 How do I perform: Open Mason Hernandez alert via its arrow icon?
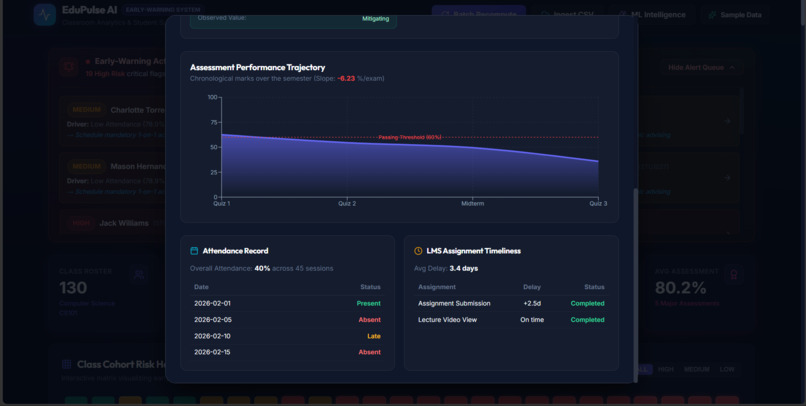point(727,178)
